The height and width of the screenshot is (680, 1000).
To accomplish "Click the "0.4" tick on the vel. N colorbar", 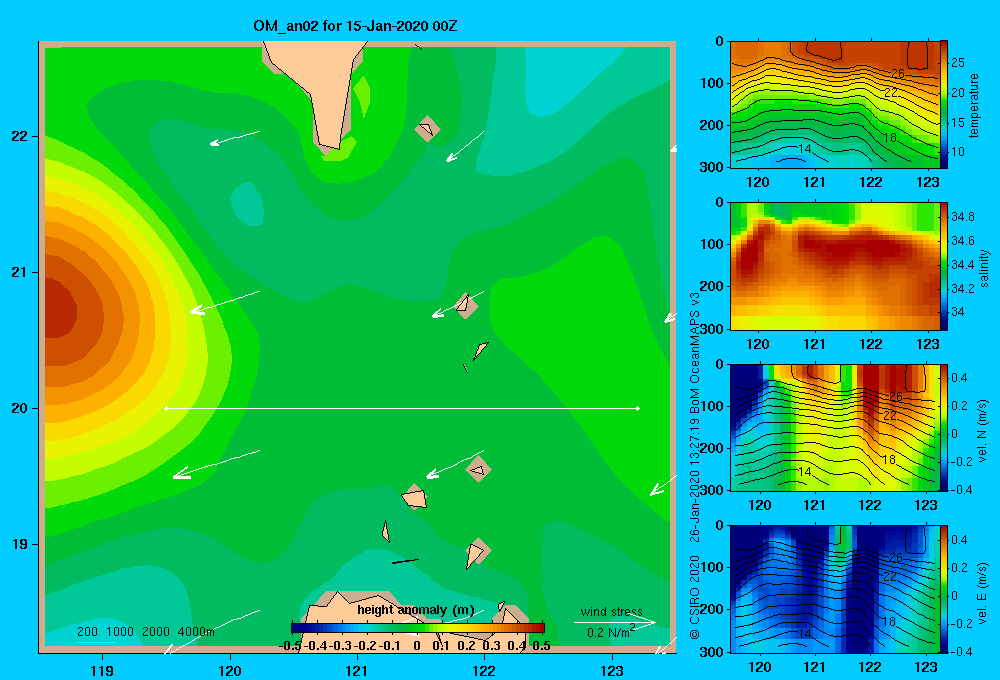I will click(x=960, y=378).
